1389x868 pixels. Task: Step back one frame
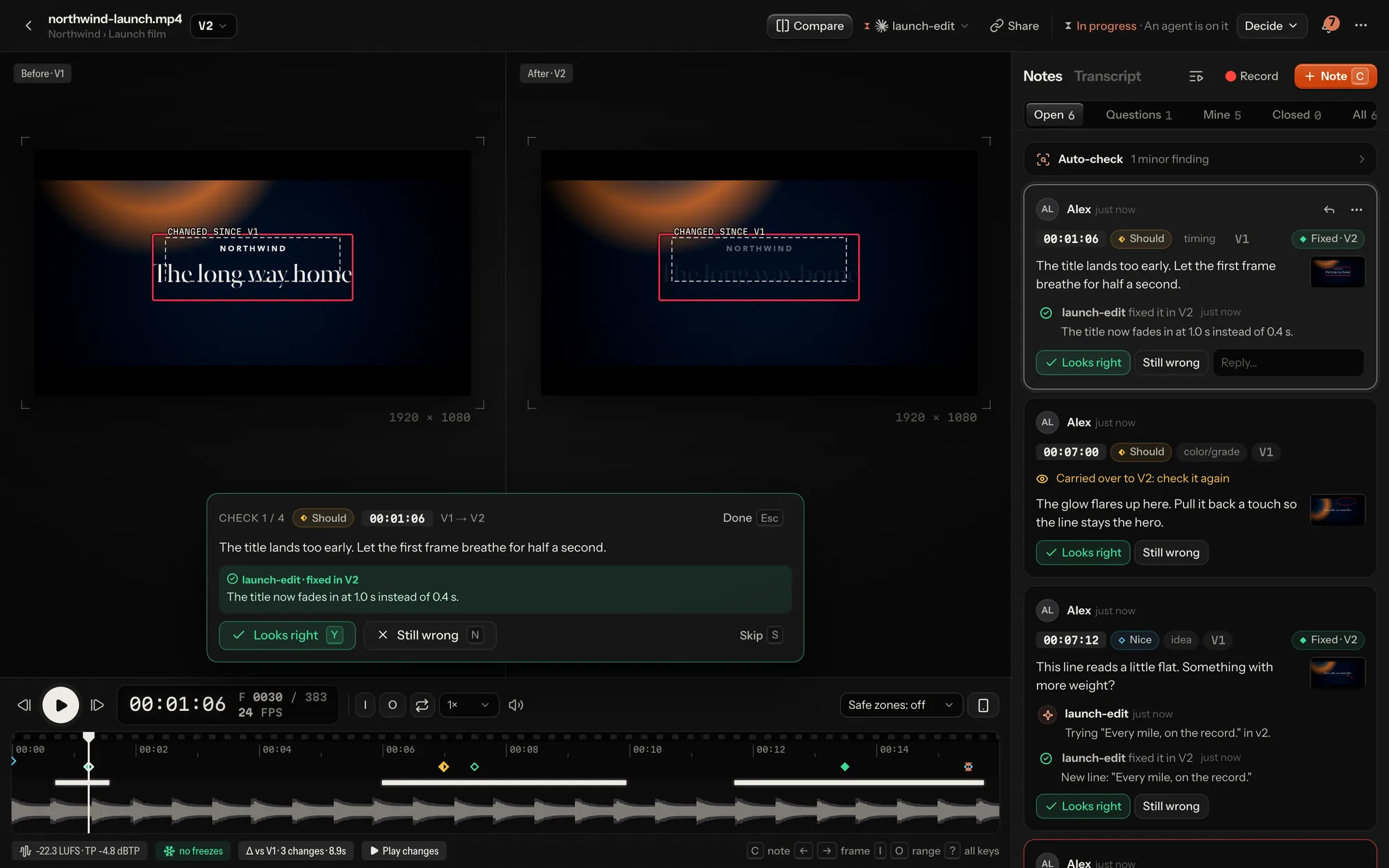[24, 705]
